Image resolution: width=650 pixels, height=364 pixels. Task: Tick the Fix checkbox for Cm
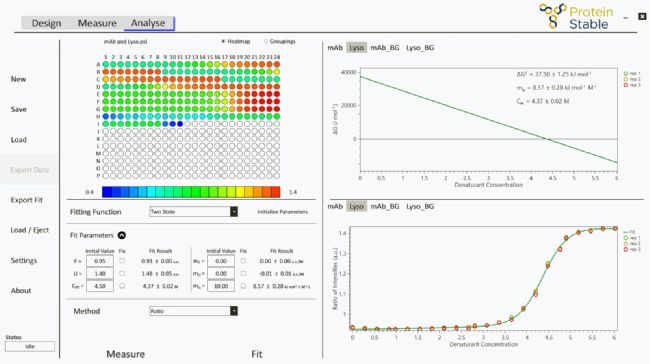pyautogui.click(x=122, y=286)
